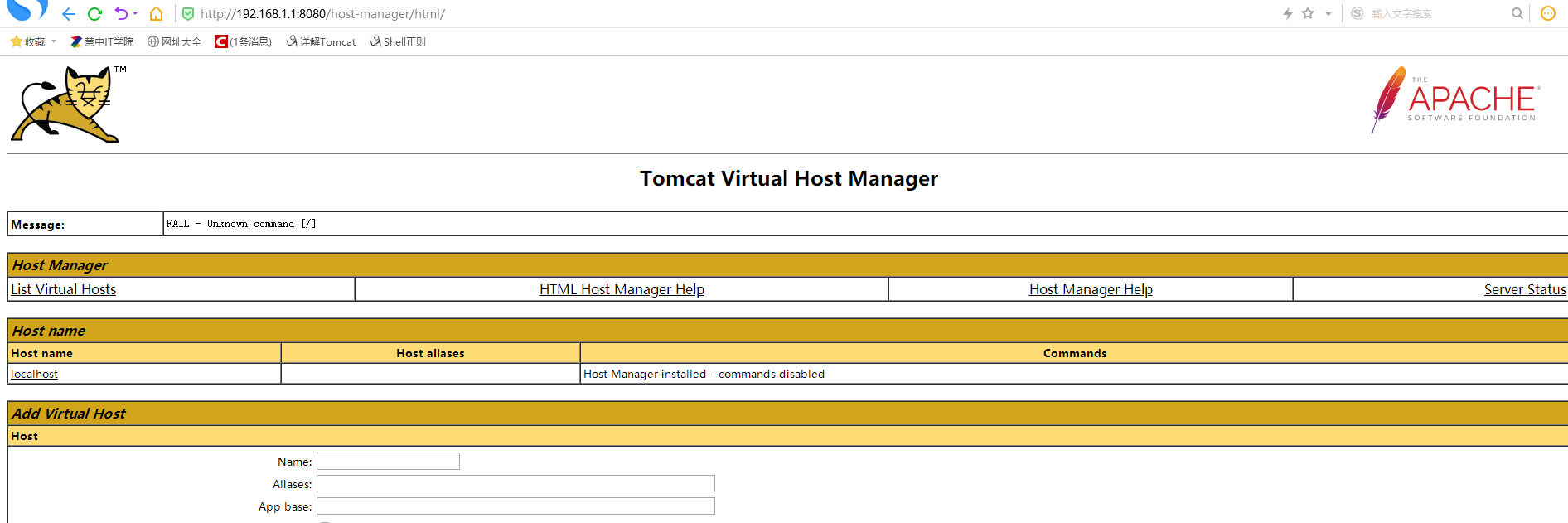Focus the App base input field
1568x523 pixels.
pyautogui.click(x=515, y=506)
